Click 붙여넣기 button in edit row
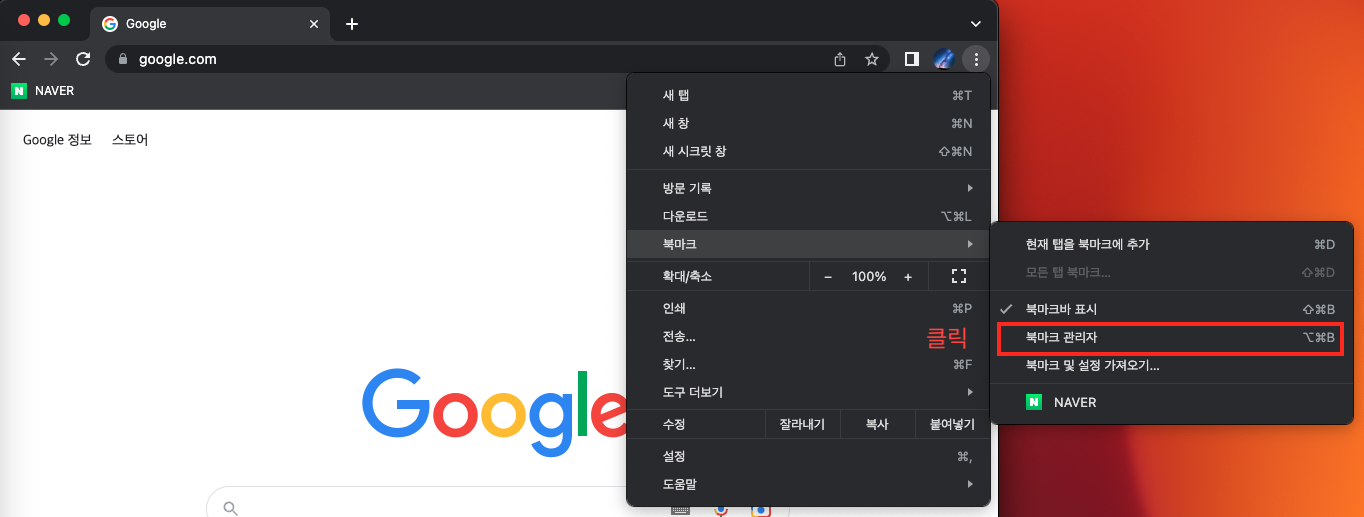This screenshot has height=517, width=1364. coord(952,424)
